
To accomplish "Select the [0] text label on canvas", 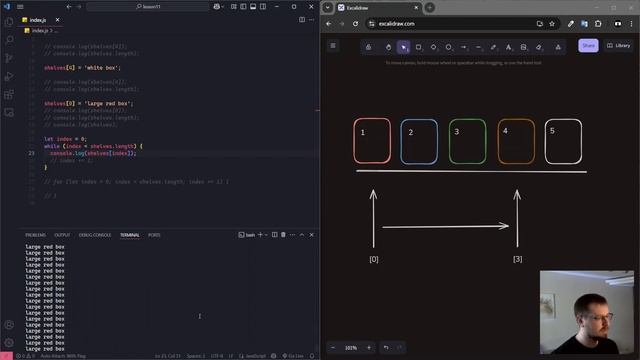I will [374, 259].
